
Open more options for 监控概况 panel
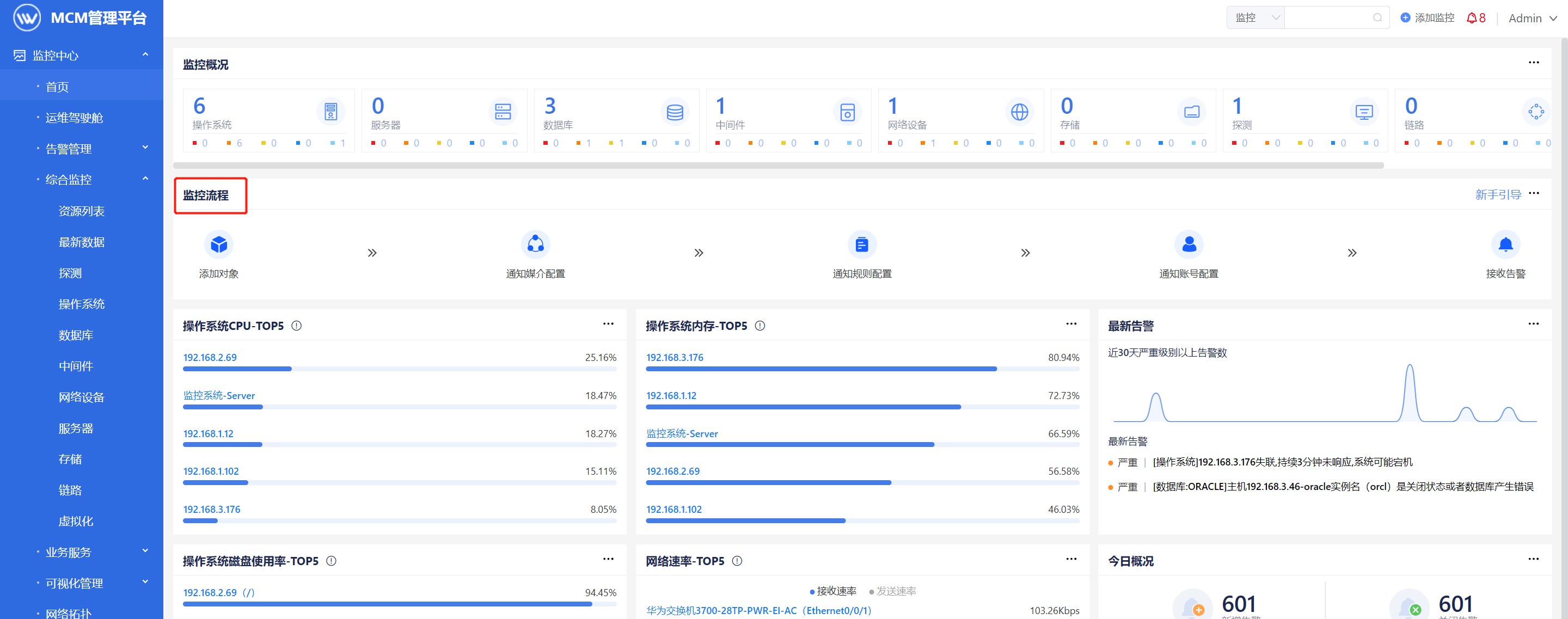coord(1533,62)
